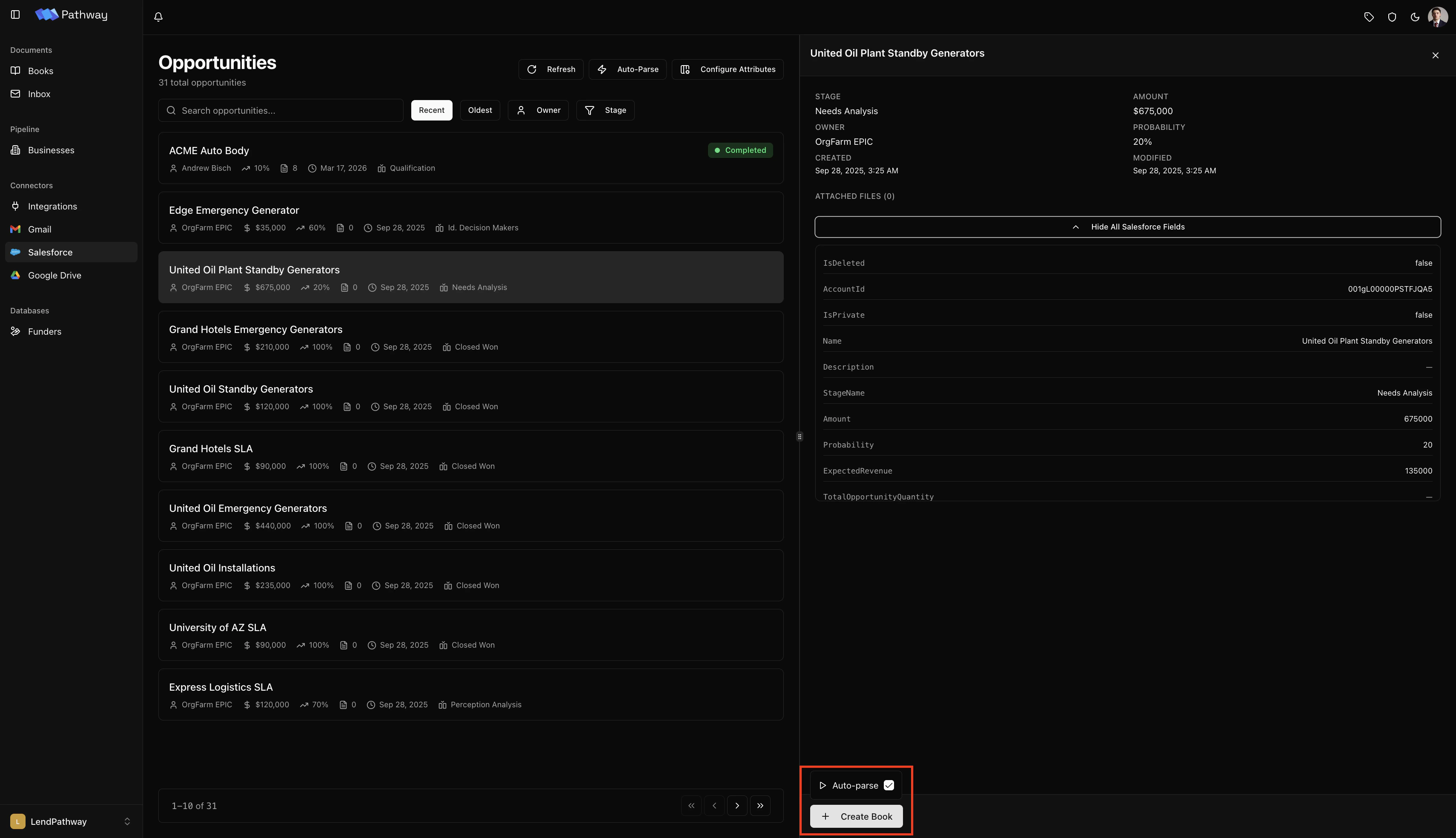Open United Oil Standby Generators opportunity
The image size is (1456, 838).
click(x=470, y=396)
